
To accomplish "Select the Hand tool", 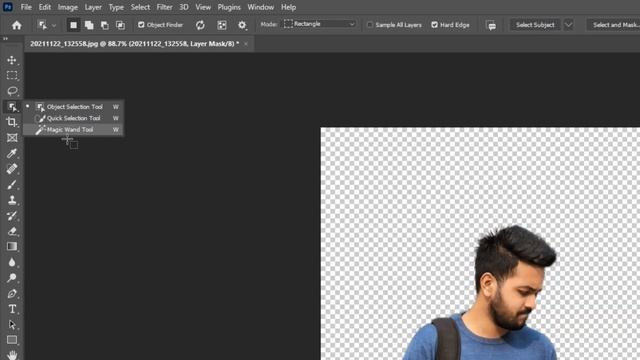I will (12, 355).
